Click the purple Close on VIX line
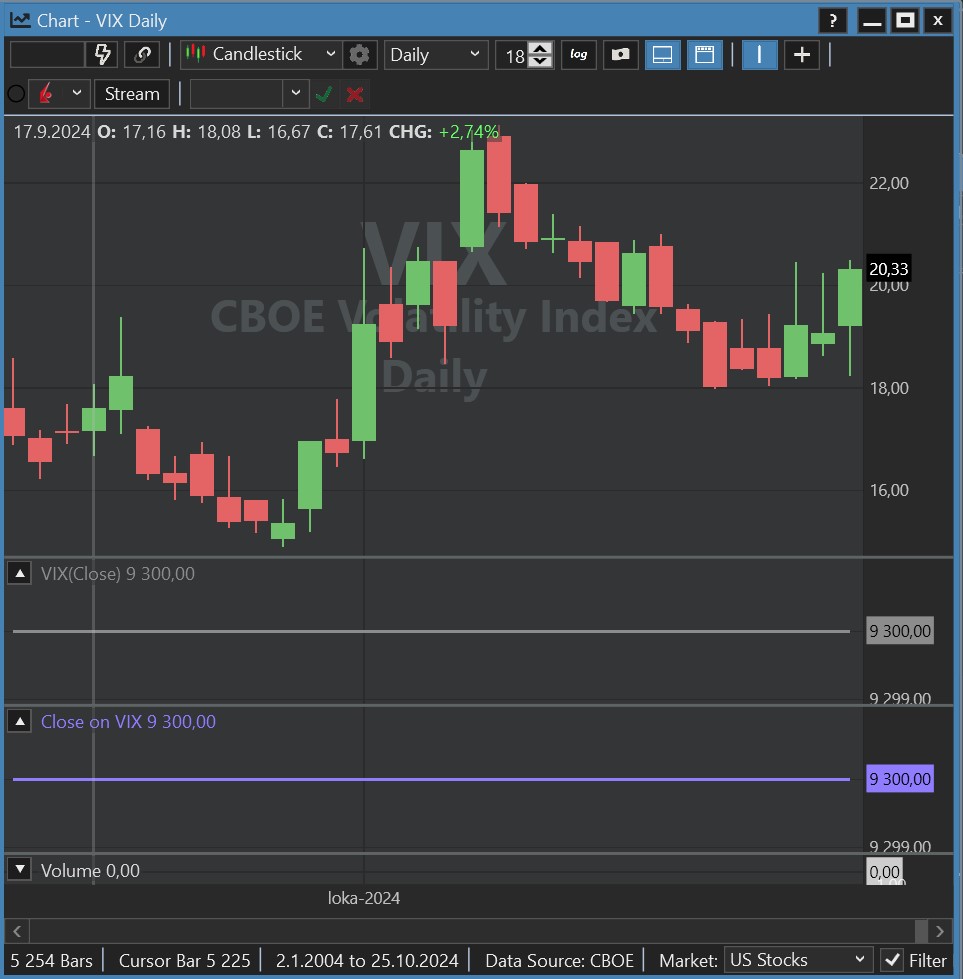963x979 pixels. [431, 779]
